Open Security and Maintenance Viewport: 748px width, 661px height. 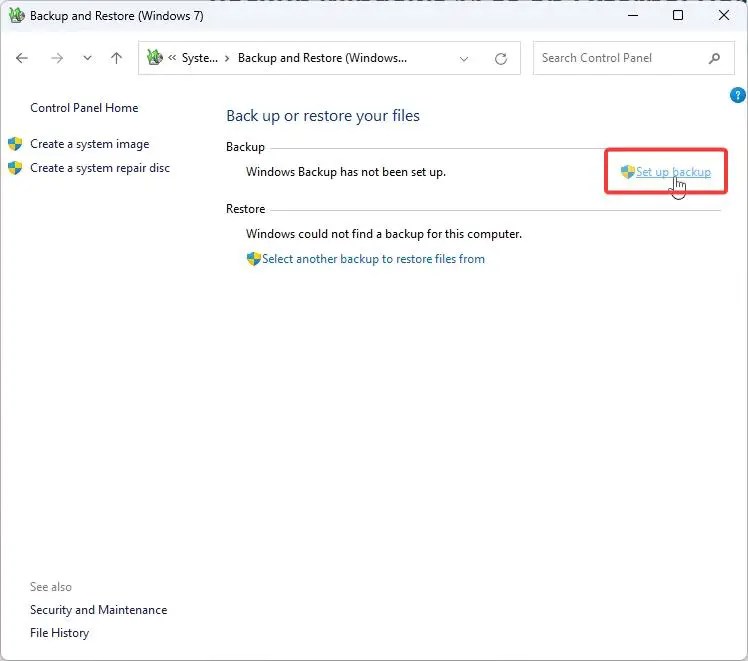(98, 610)
